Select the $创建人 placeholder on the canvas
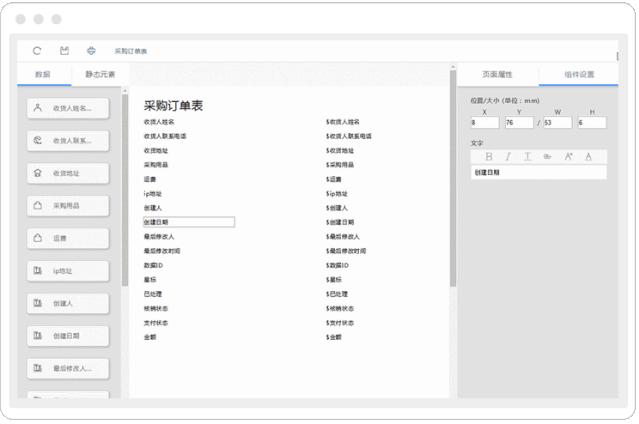Screen dimensions: 639x424 [337, 208]
